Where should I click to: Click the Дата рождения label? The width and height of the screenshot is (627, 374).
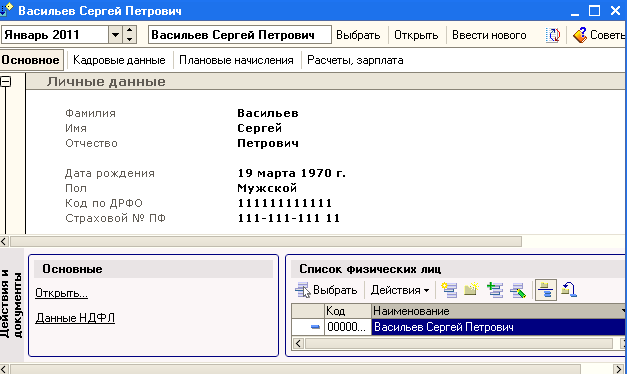[x=110, y=174]
